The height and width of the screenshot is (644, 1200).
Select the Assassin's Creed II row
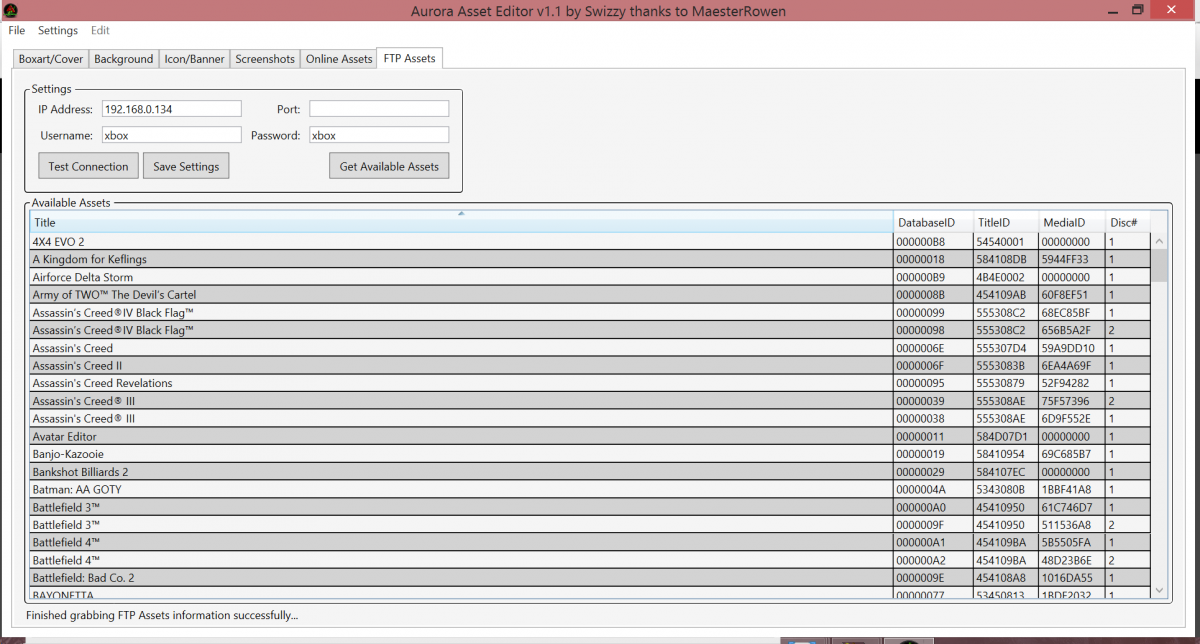click(590, 366)
